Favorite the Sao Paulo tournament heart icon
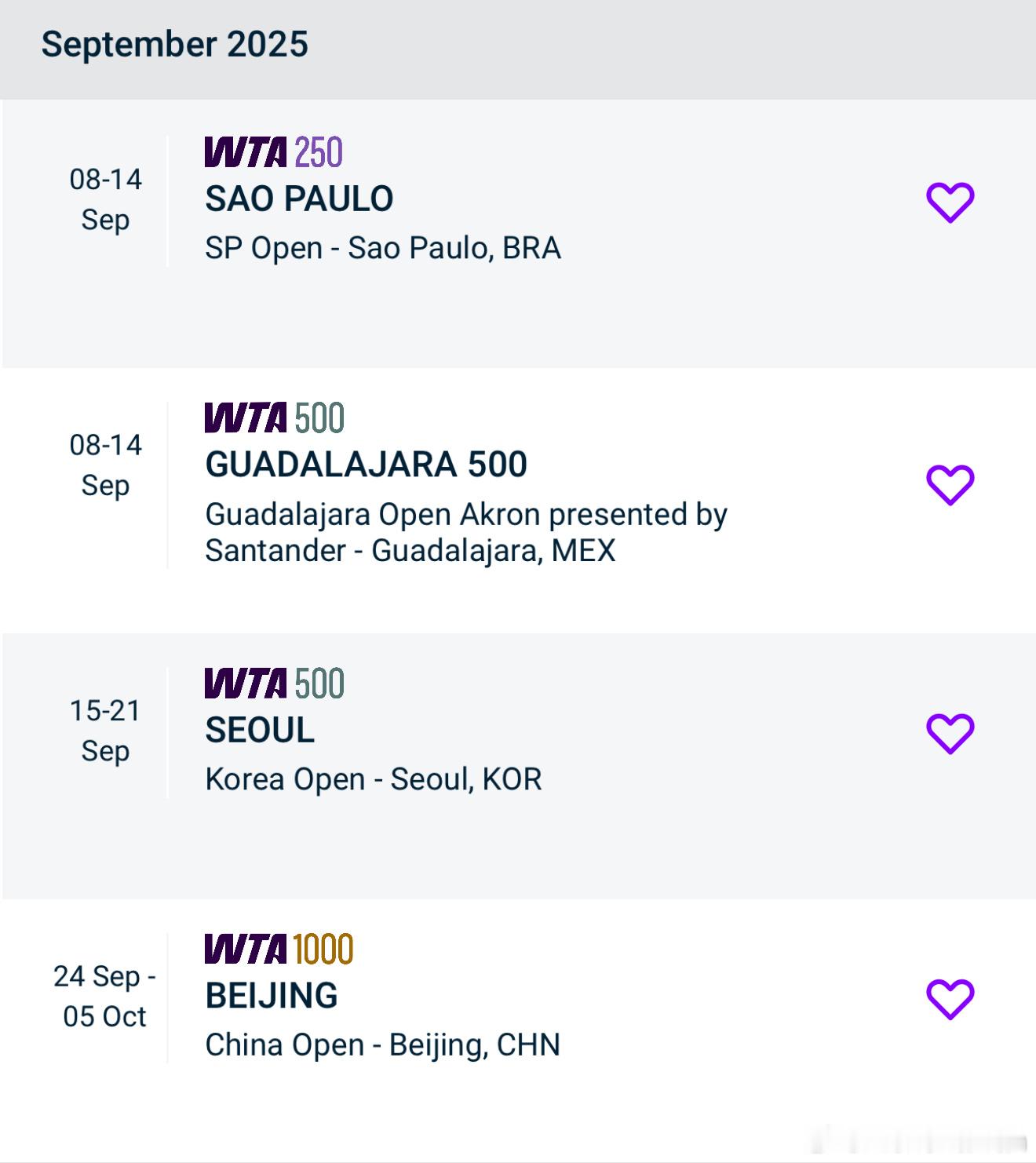Viewport: 1036px width, 1163px height. pos(950,202)
